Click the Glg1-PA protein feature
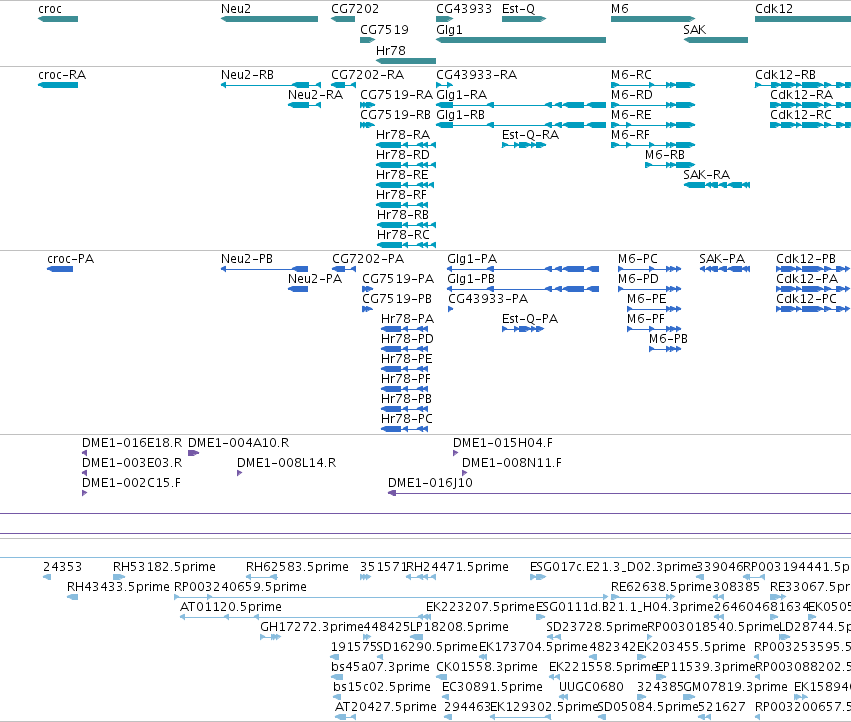This screenshot has height=722, width=851. point(523,269)
